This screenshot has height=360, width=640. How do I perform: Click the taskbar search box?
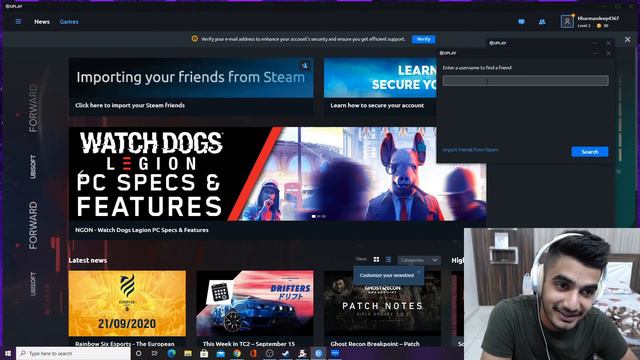pyautogui.click(x=73, y=353)
